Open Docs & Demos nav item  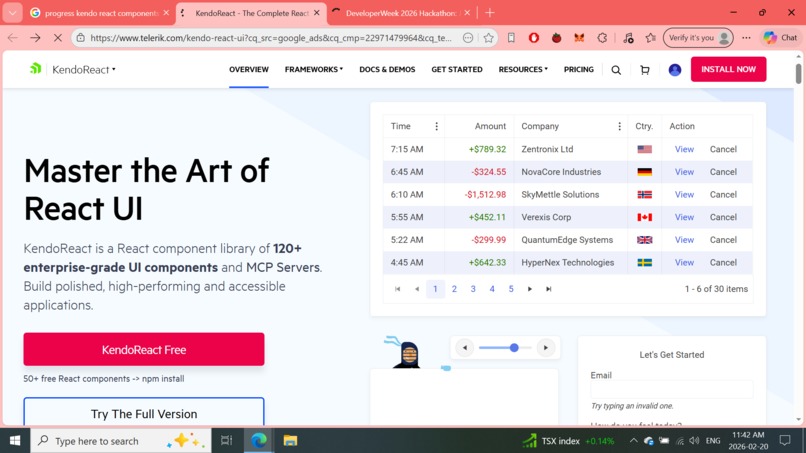[x=387, y=69]
